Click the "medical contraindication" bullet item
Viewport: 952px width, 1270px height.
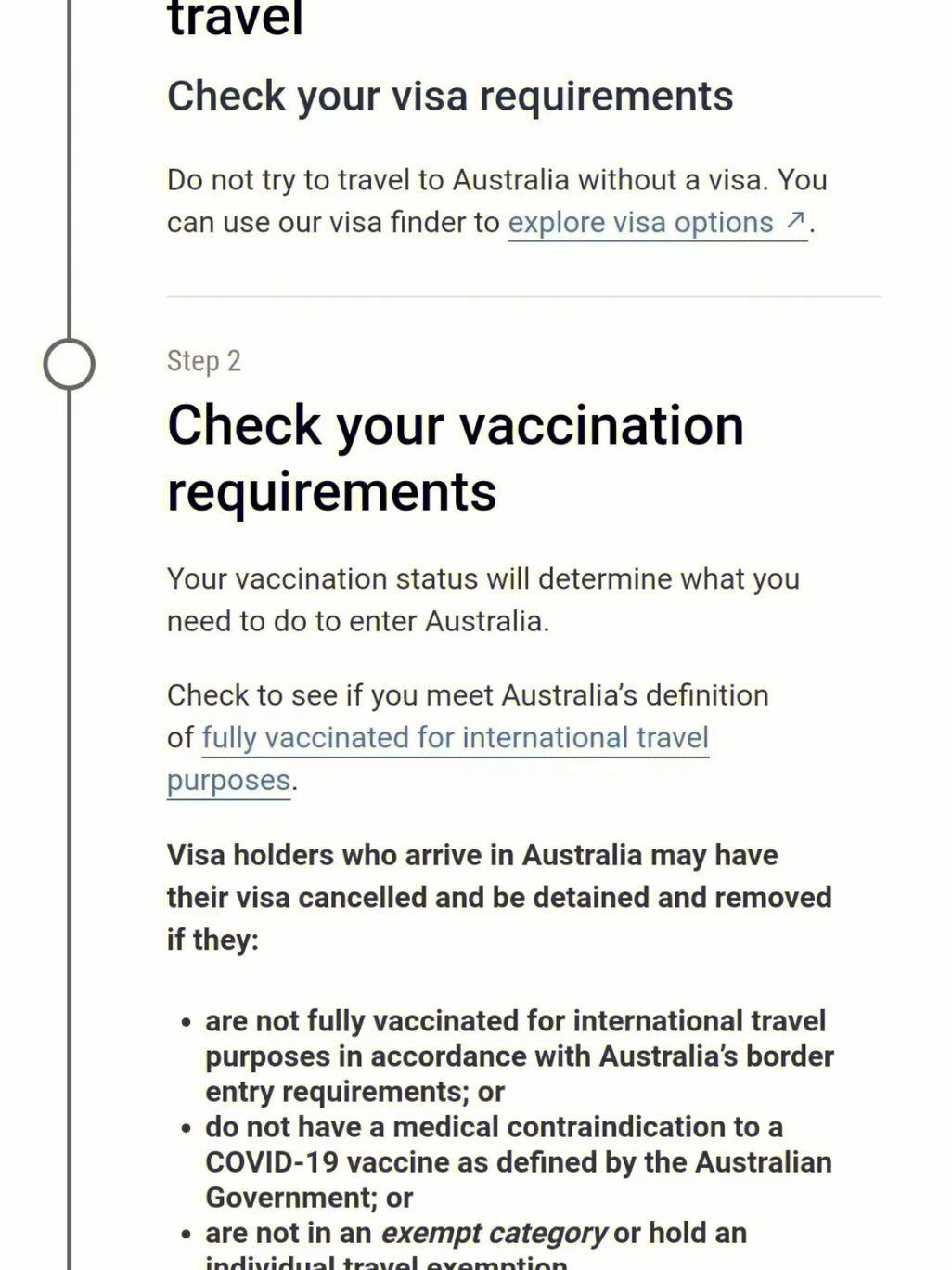click(519, 1162)
